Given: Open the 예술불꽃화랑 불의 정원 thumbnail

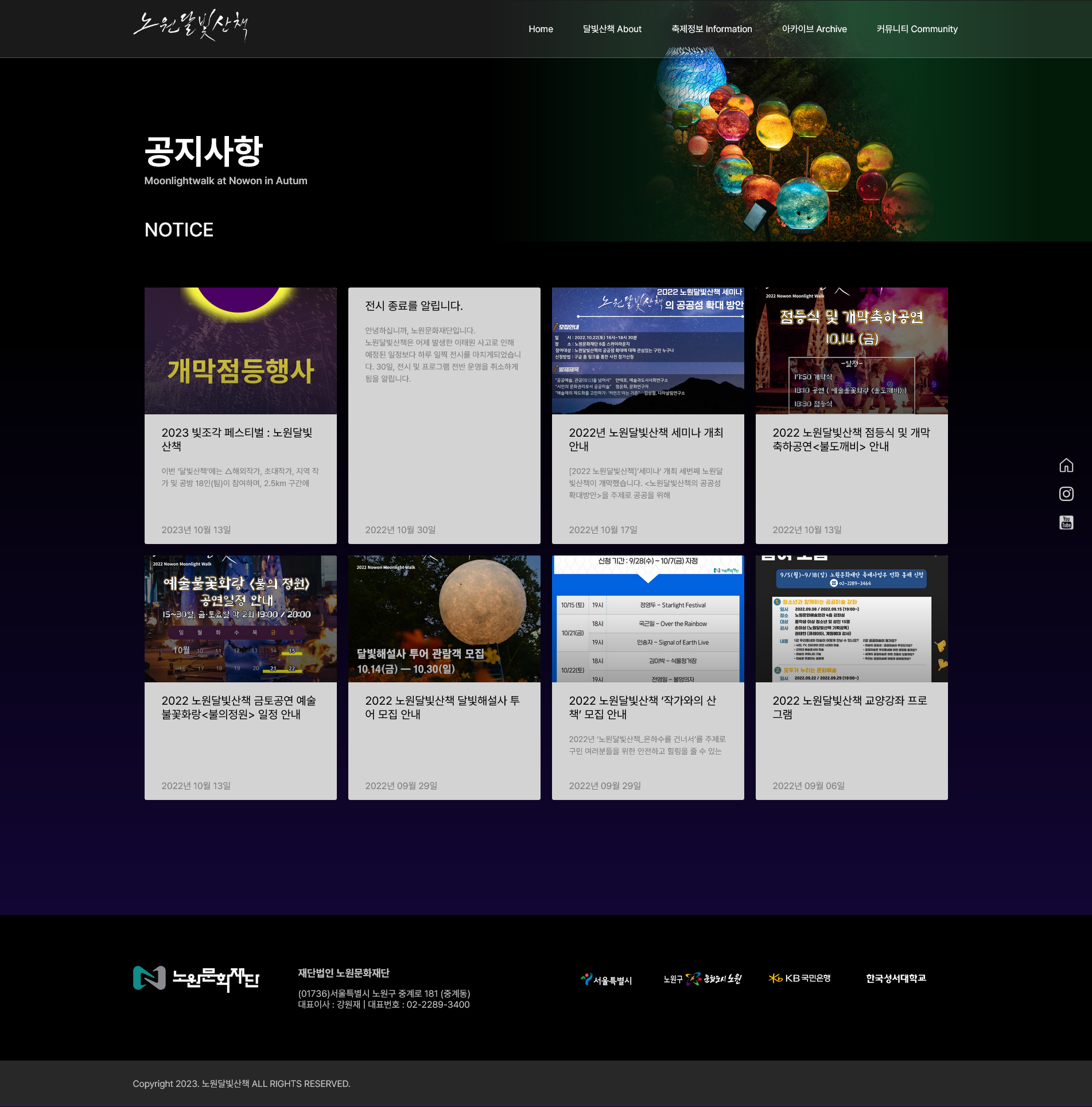Looking at the screenshot, I should 240,619.
